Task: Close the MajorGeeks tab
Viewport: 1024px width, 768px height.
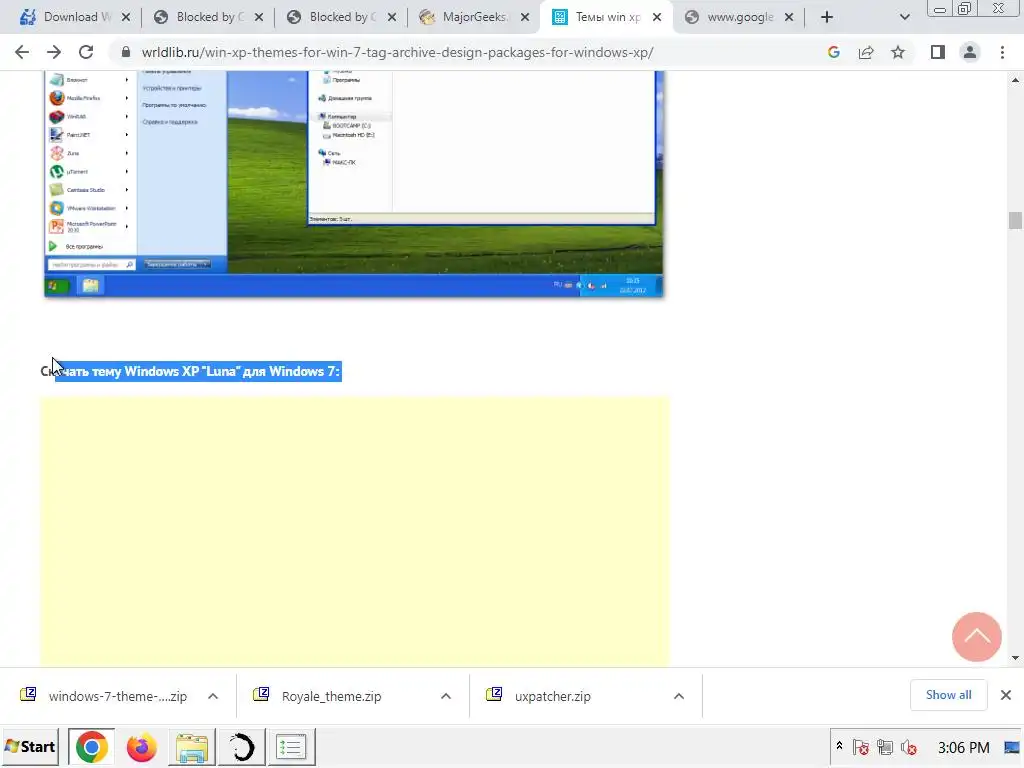Action: tap(525, 18)
